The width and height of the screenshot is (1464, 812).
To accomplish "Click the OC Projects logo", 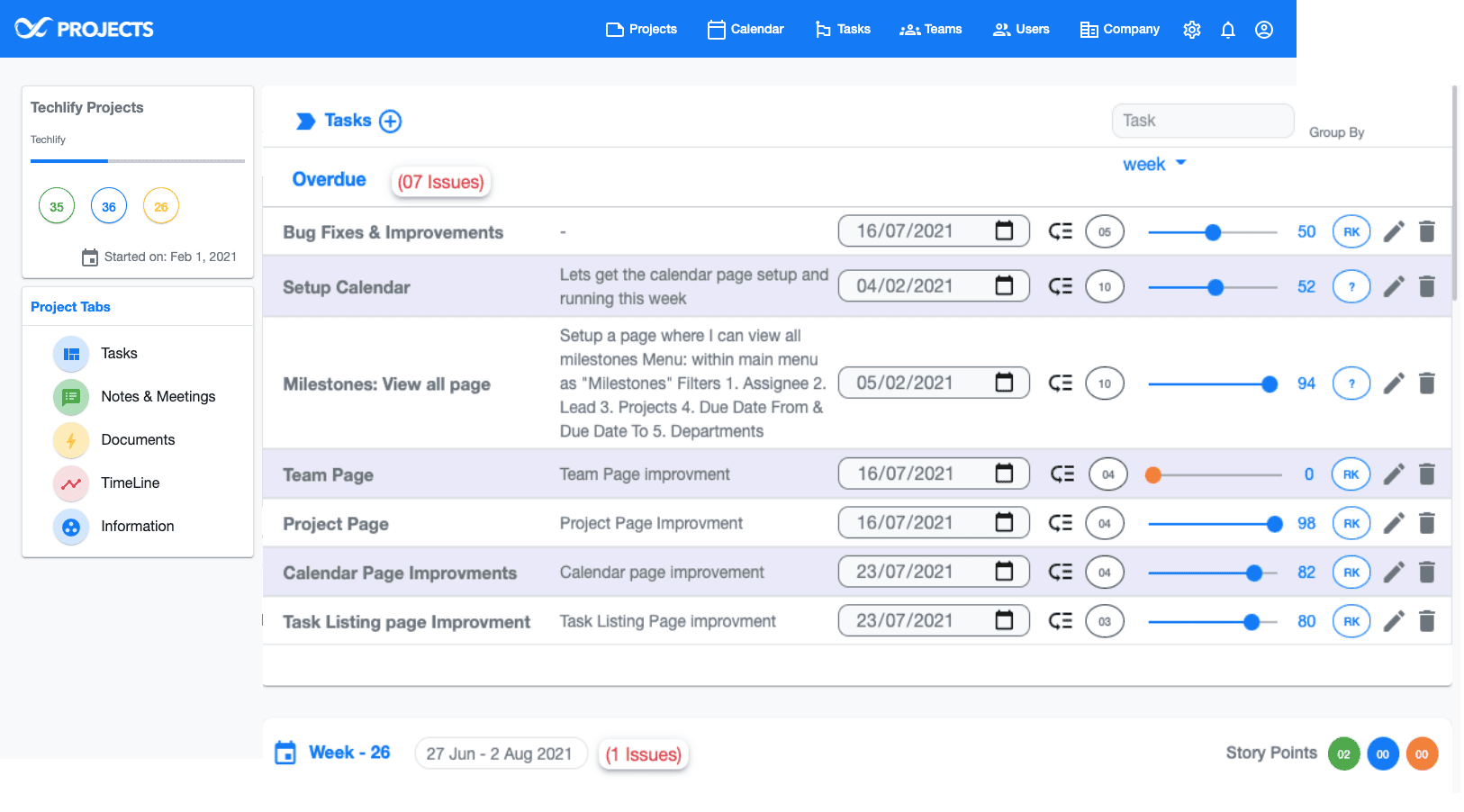I will (84, 29).
